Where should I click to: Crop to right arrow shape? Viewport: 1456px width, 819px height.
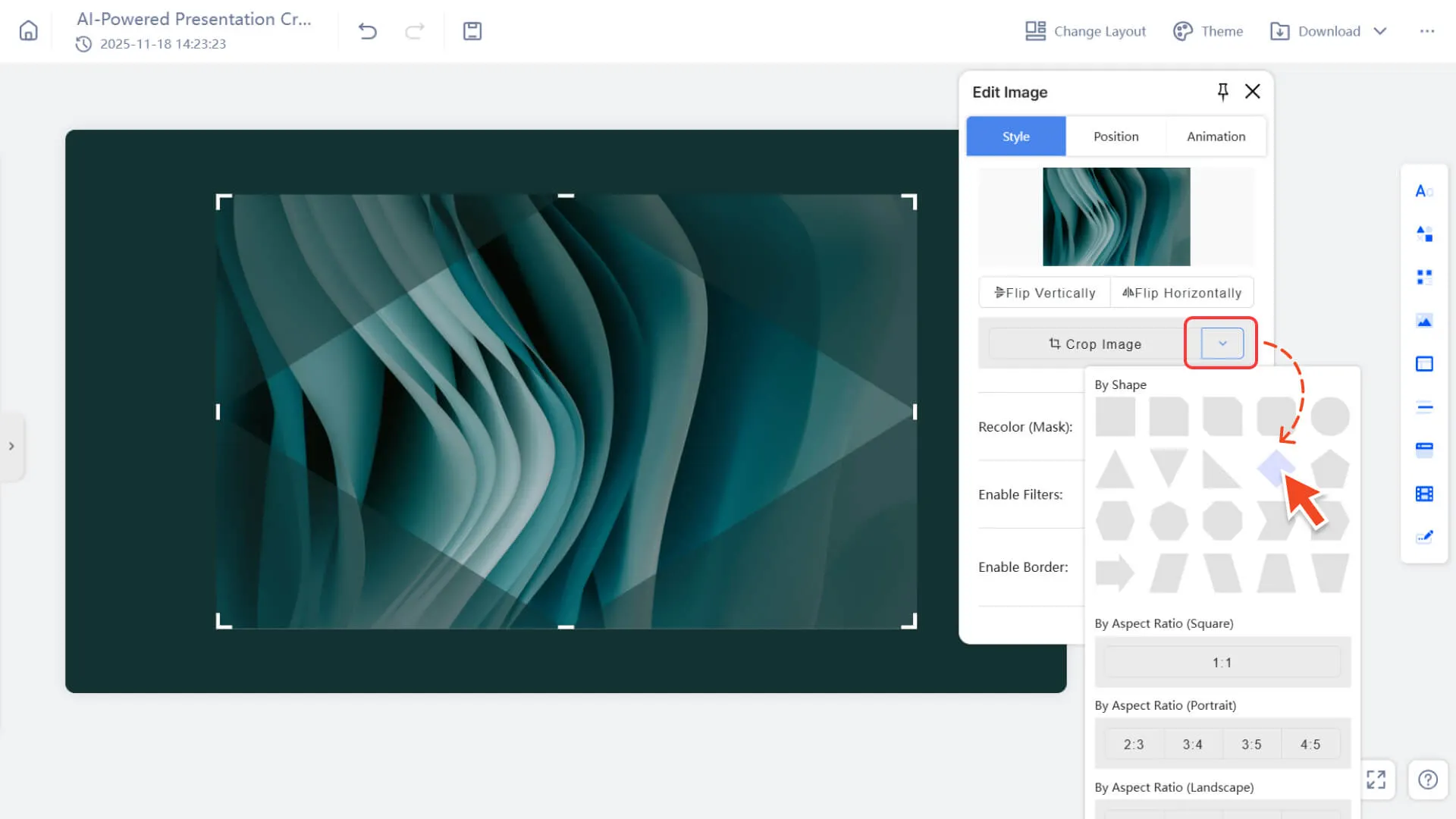point(1115,573)
